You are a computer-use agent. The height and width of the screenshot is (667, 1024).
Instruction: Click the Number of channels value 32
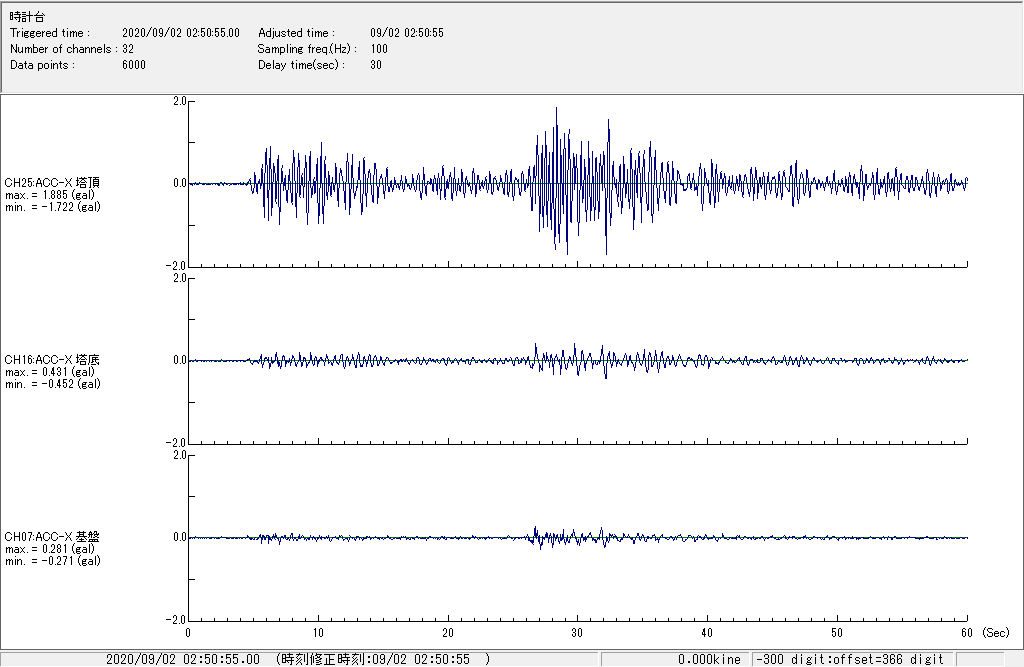point(128,49)
